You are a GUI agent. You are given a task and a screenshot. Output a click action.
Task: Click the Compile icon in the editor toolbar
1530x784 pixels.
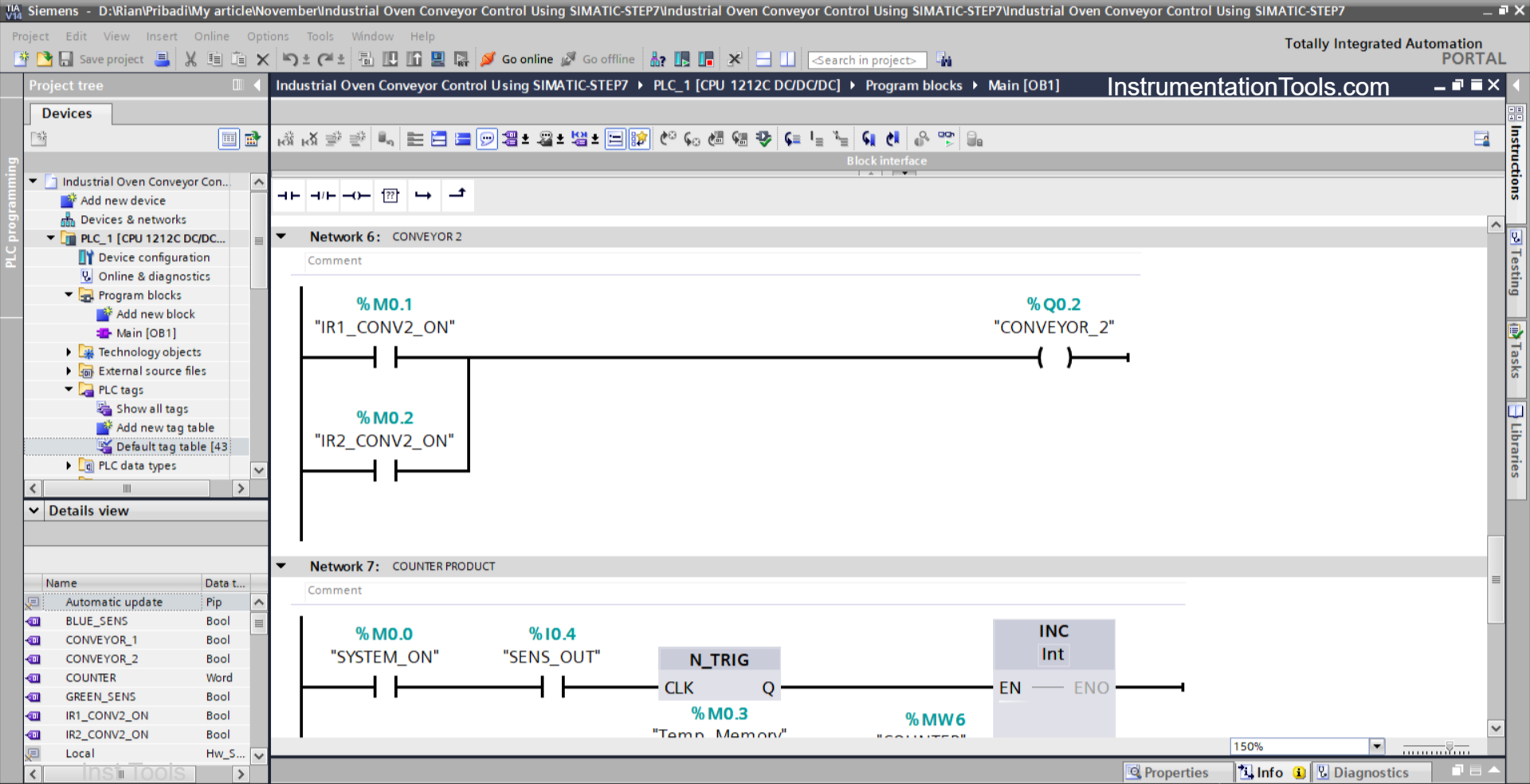tap(764, 139)
